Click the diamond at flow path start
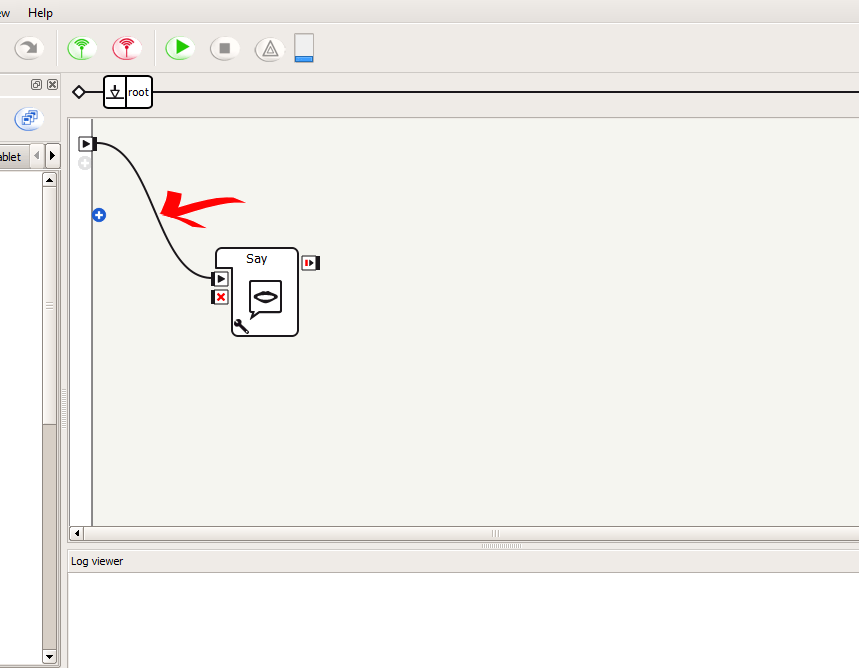Viewport: 859px width, 668px height. pos(79,92)
